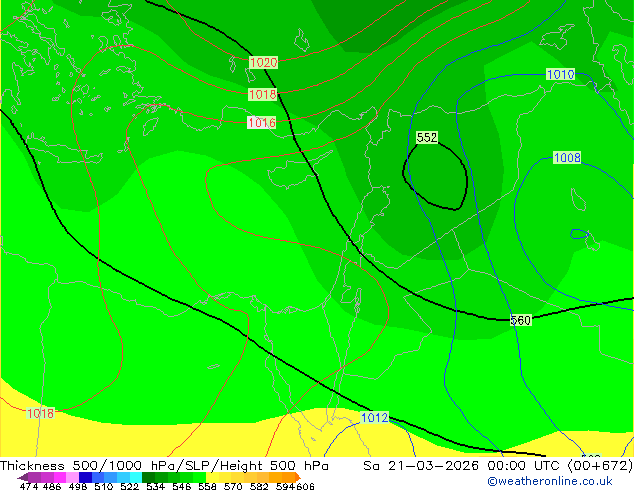634x490 pixels.
Task: Click the darkest green legend swatch at 534
Action: click(x=149, y=477)
